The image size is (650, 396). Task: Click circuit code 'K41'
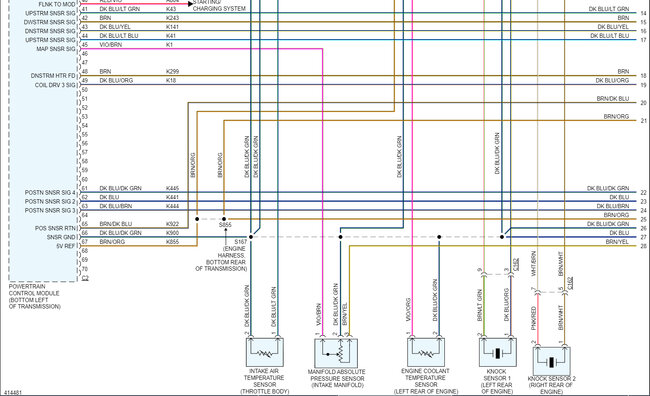pyautogui.click(x=170, y=36)
